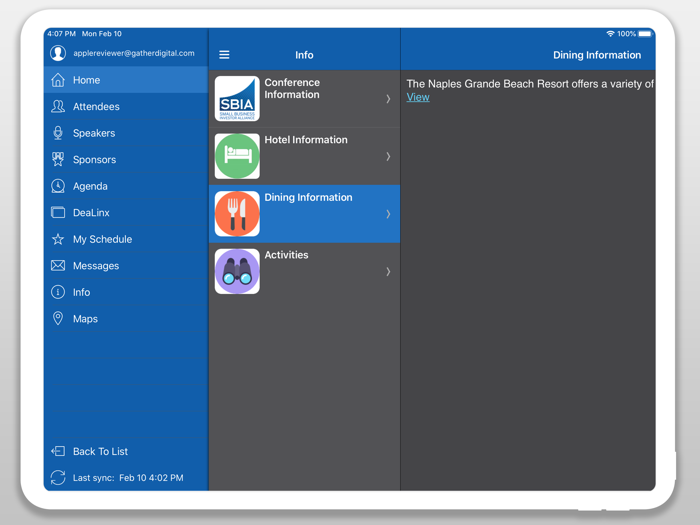This screenshot has width=700, height=525.
Task: Click the 4:07 PM clock in the status bar
Action: coord(62,34)
